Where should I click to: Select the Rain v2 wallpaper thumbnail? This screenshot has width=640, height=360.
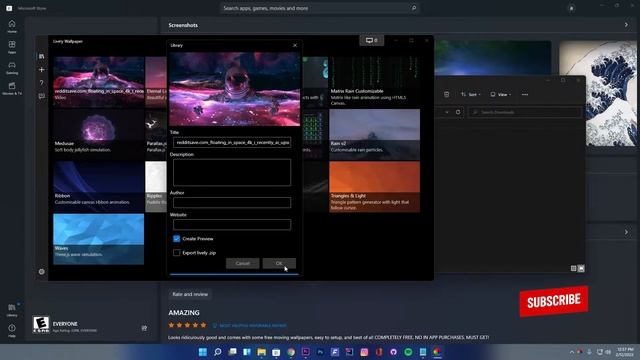coord(374,134)
